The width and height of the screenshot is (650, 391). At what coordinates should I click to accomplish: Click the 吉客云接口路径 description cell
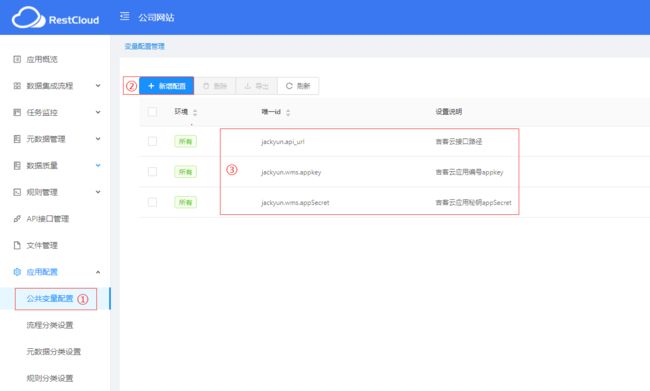(458, 142)
